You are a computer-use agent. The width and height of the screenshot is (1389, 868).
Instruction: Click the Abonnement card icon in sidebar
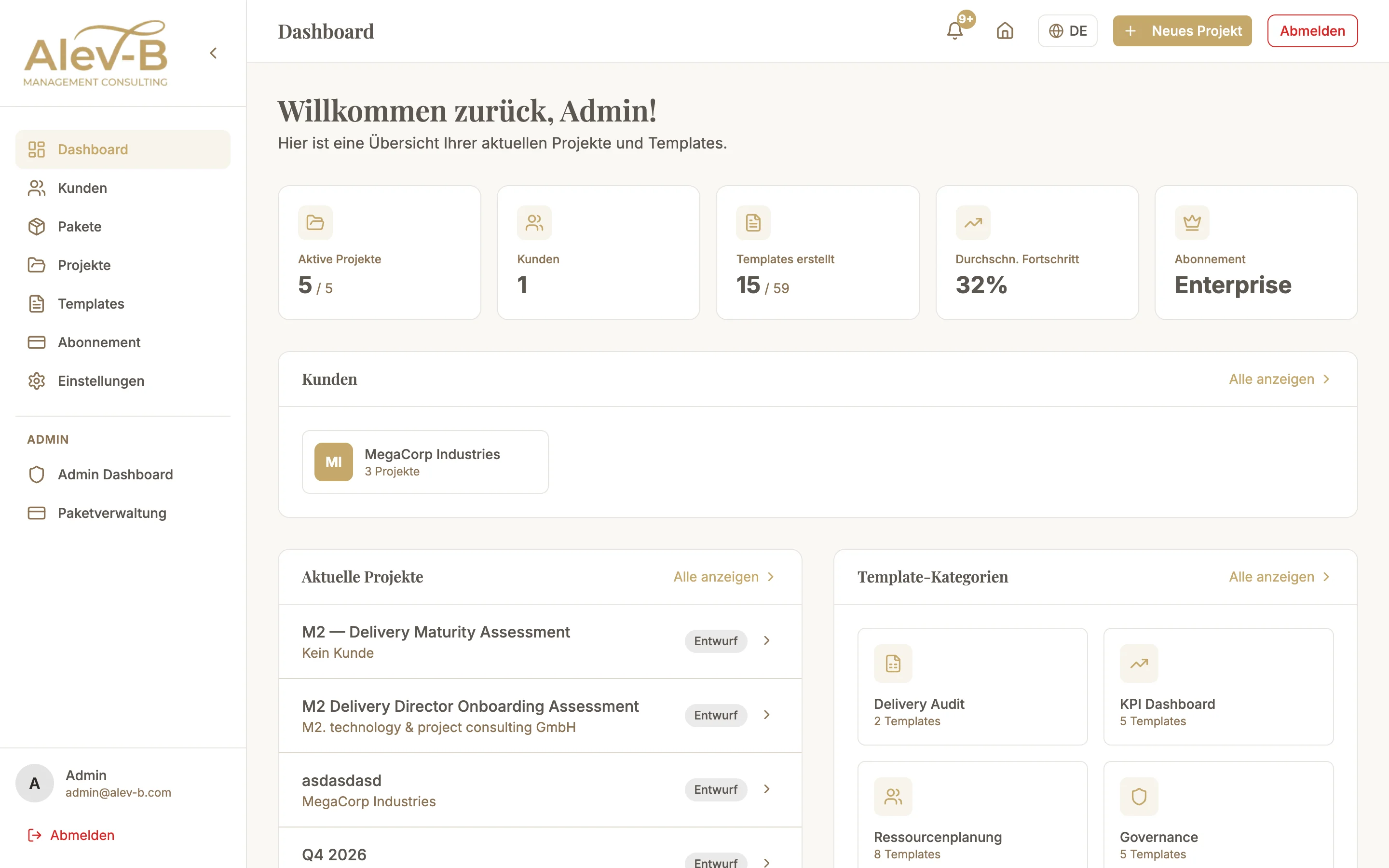pos(37,342)
